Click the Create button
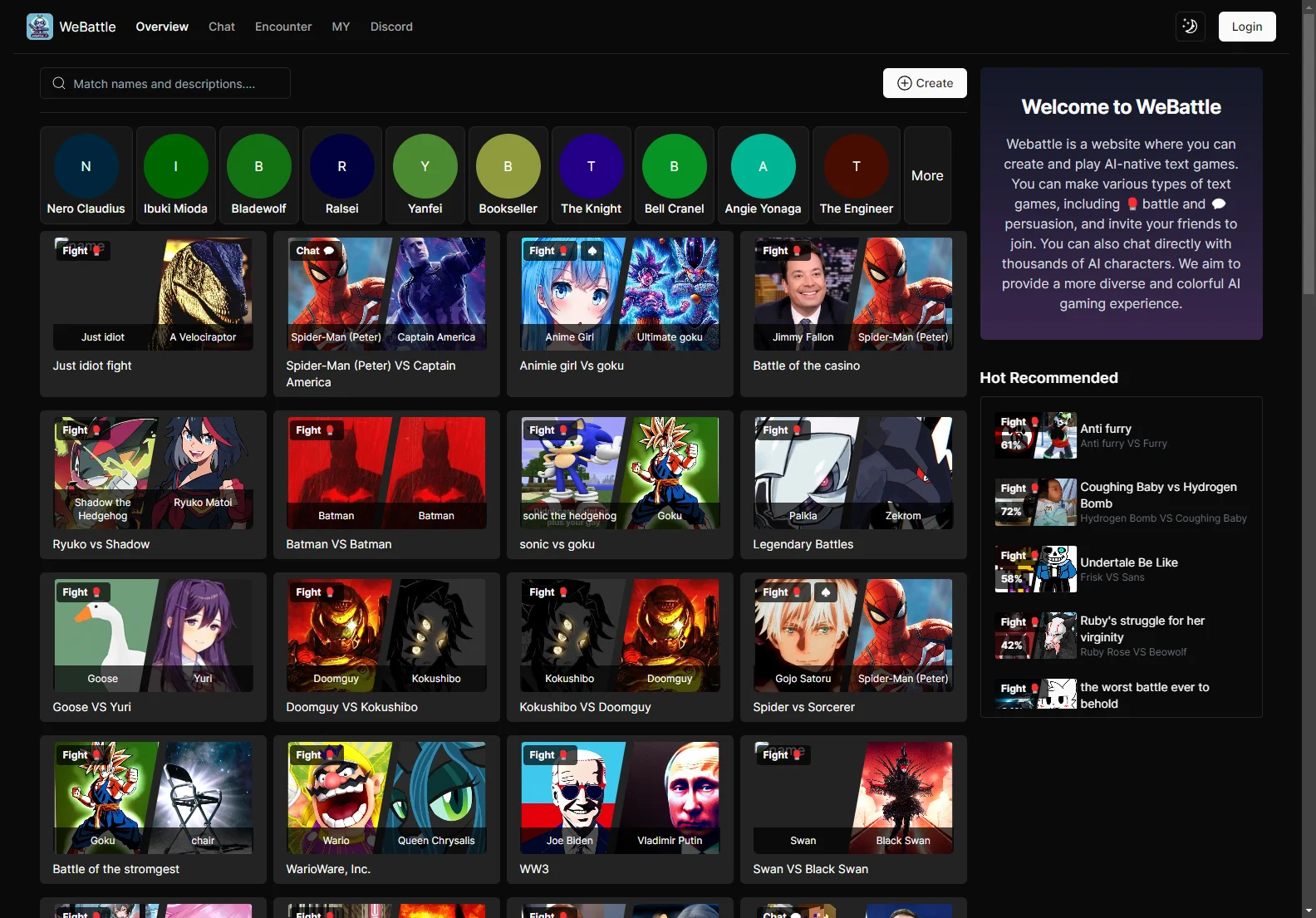Viewport: 1316px width, 918px height. [925, 83]
